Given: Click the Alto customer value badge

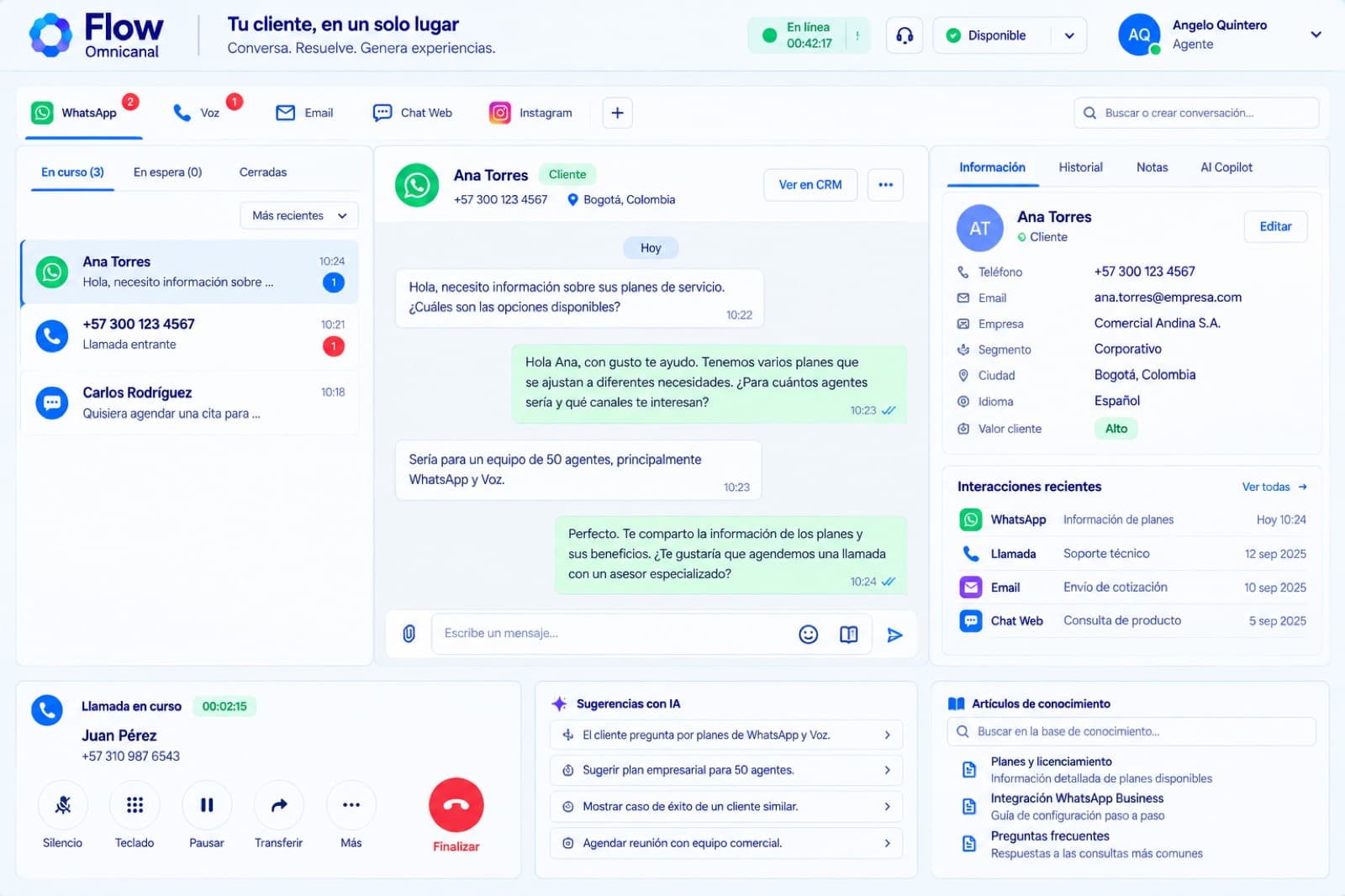Looking at the screenshot, I should tap(1116, 429).
